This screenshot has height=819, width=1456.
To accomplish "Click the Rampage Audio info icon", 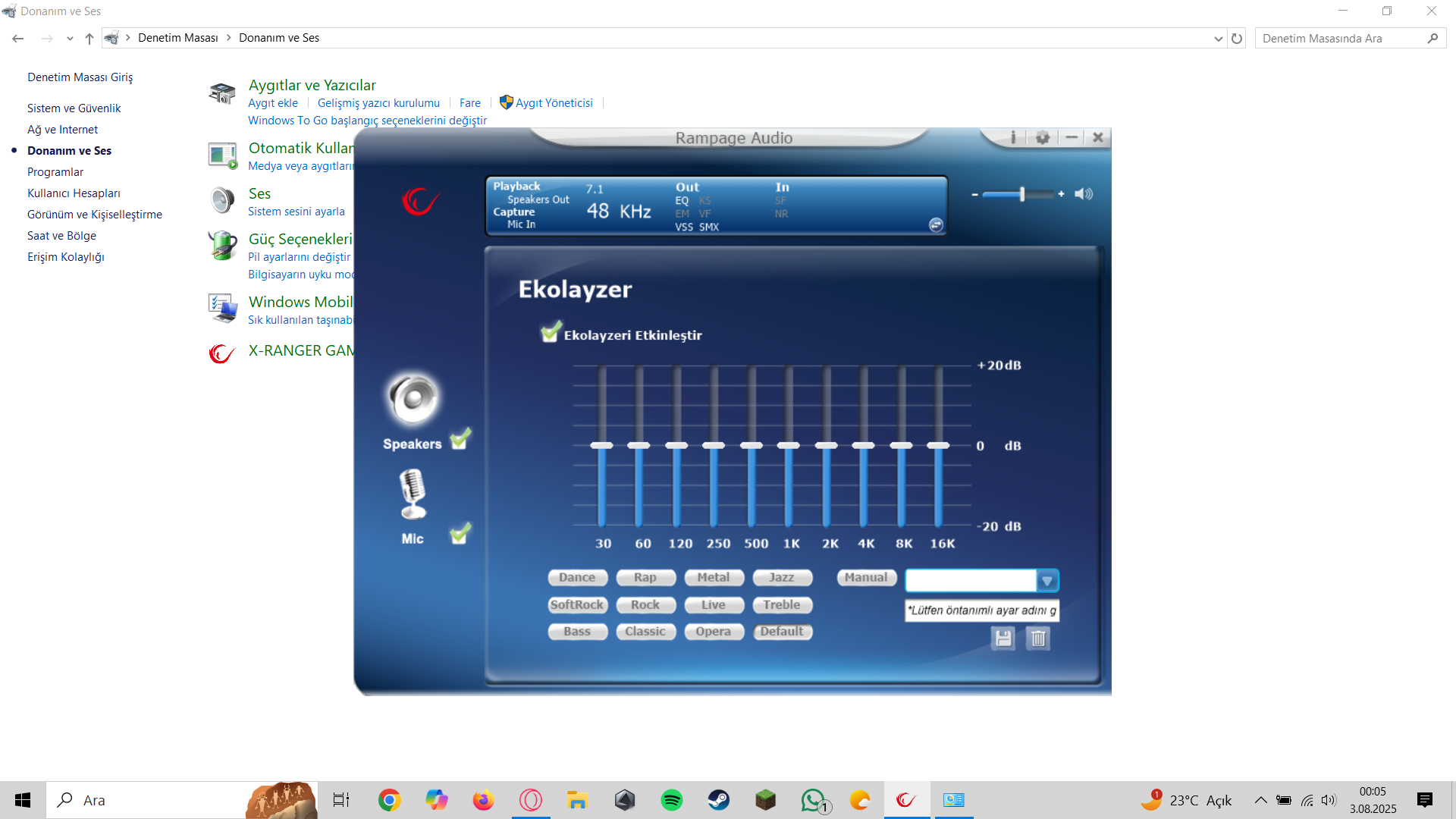I will 1013,137.
